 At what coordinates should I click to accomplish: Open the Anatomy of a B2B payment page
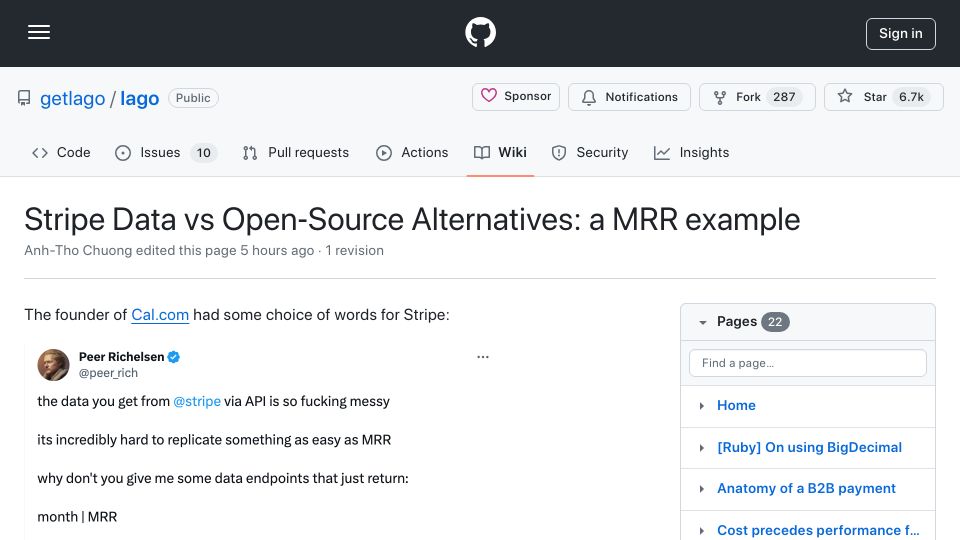(806, 489)
